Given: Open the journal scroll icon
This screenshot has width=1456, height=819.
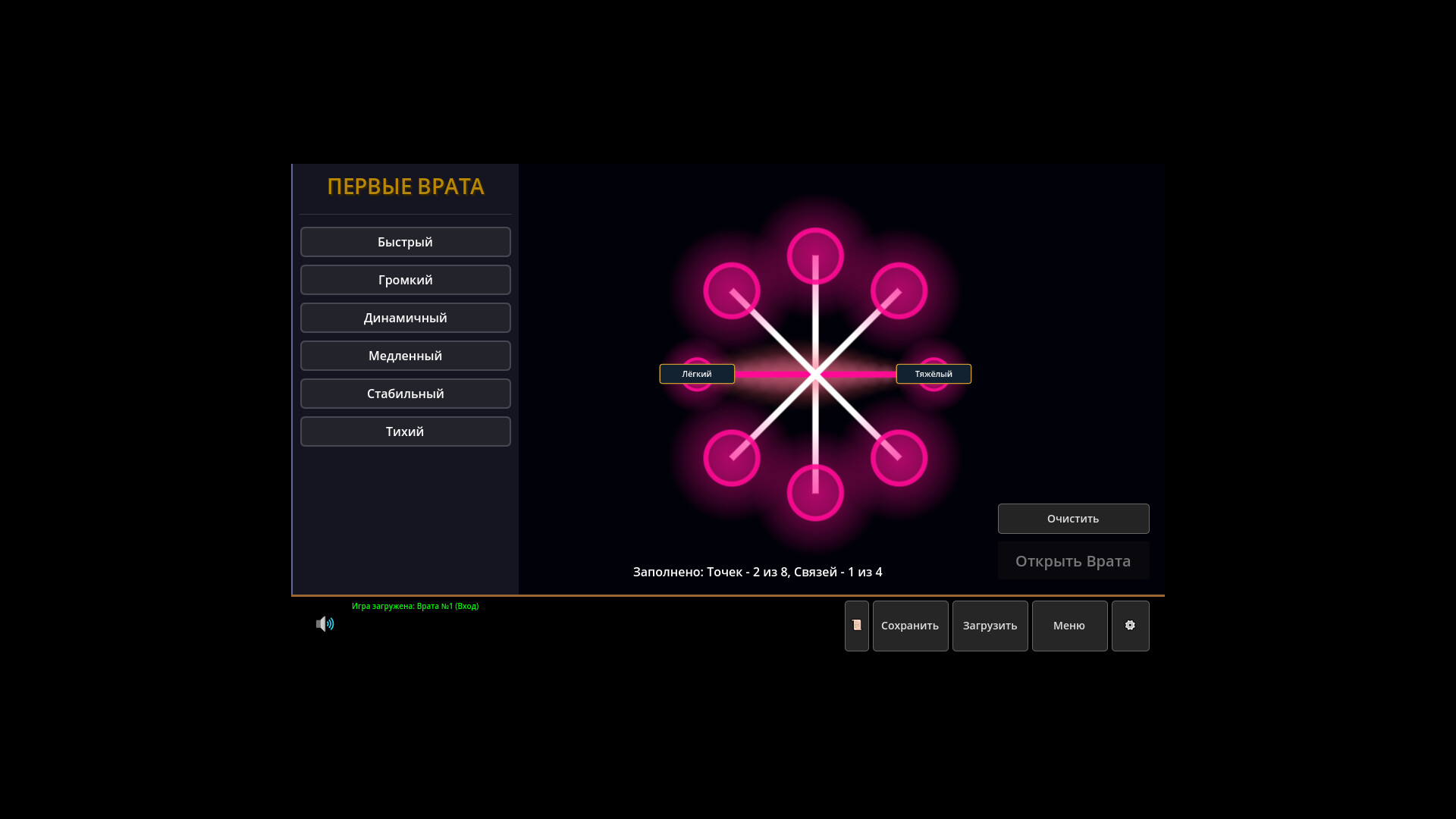Looking at the screenshot, I should 857,626.
